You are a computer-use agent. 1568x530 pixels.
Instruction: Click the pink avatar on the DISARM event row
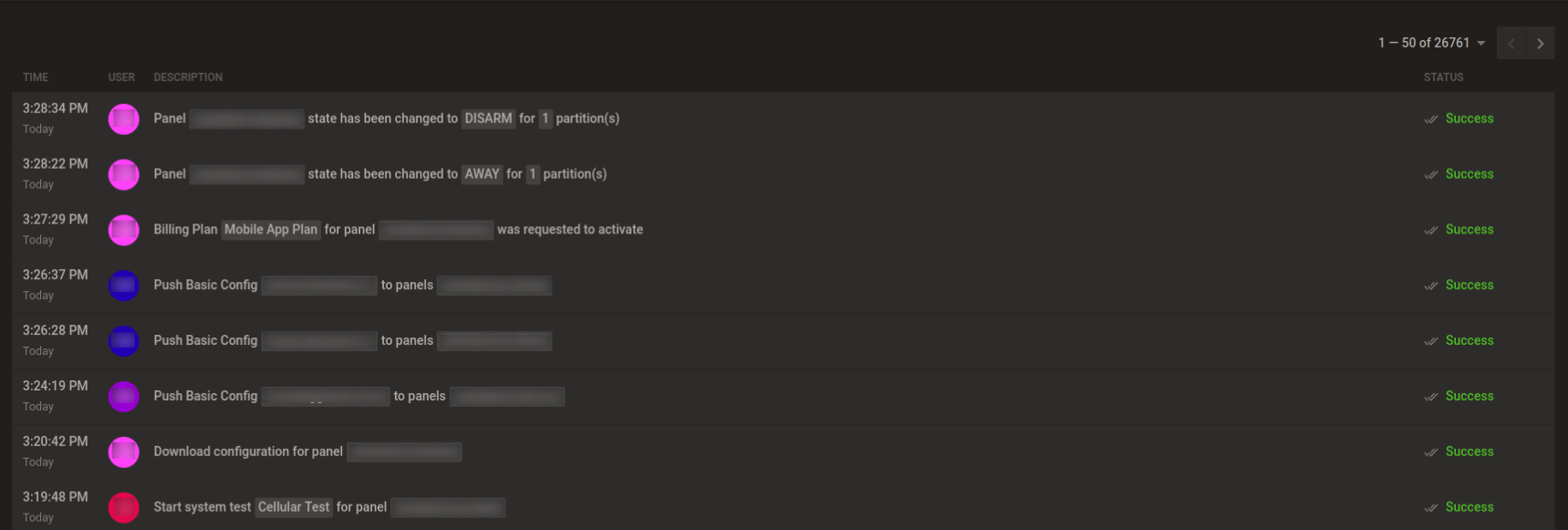123,118
